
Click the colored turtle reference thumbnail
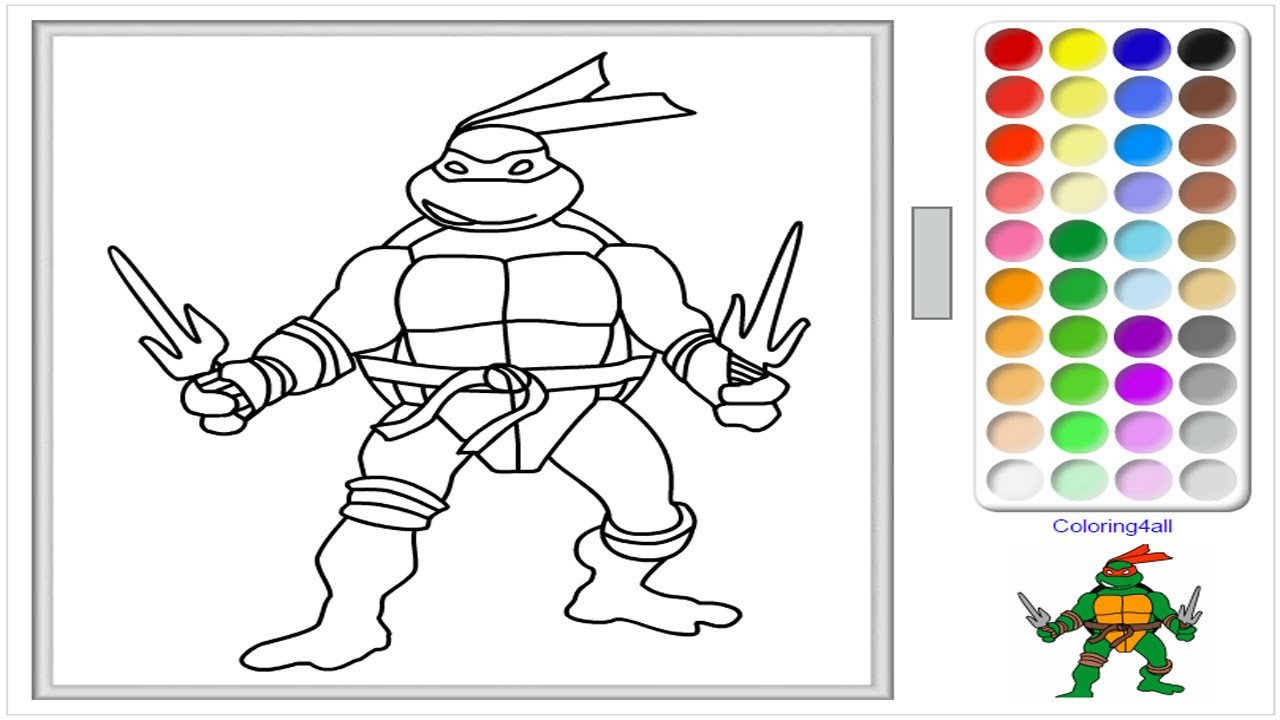tap(1110, 620)
